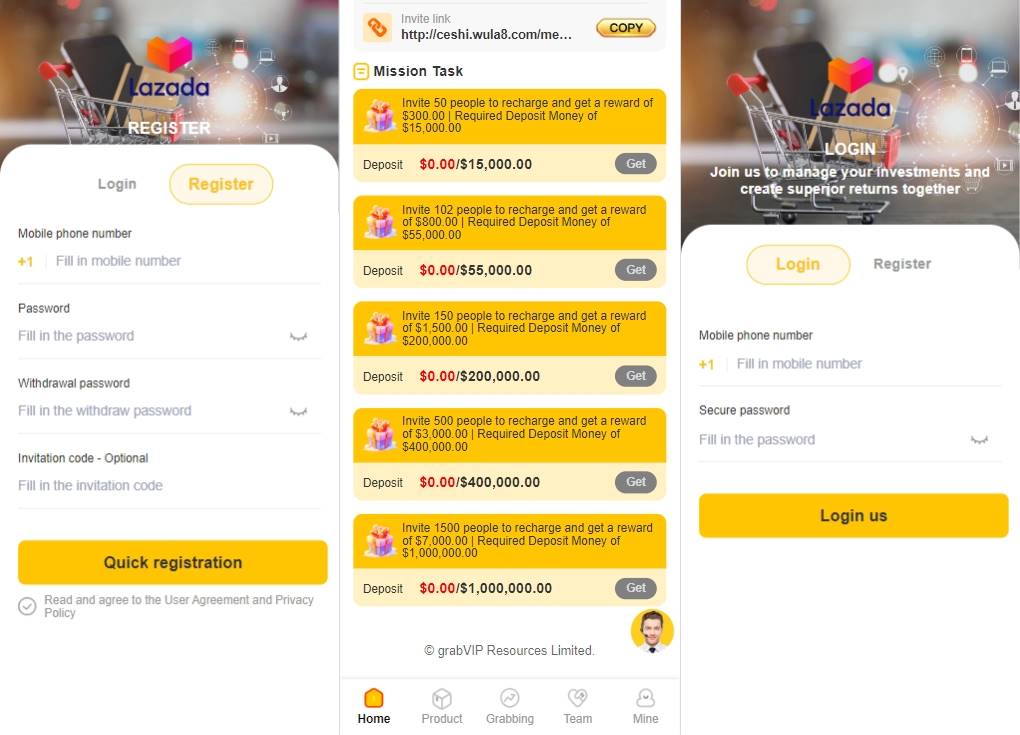The image size is (1020, 735).
Task: Click the Quick registration button
Action: click(172, 562)
